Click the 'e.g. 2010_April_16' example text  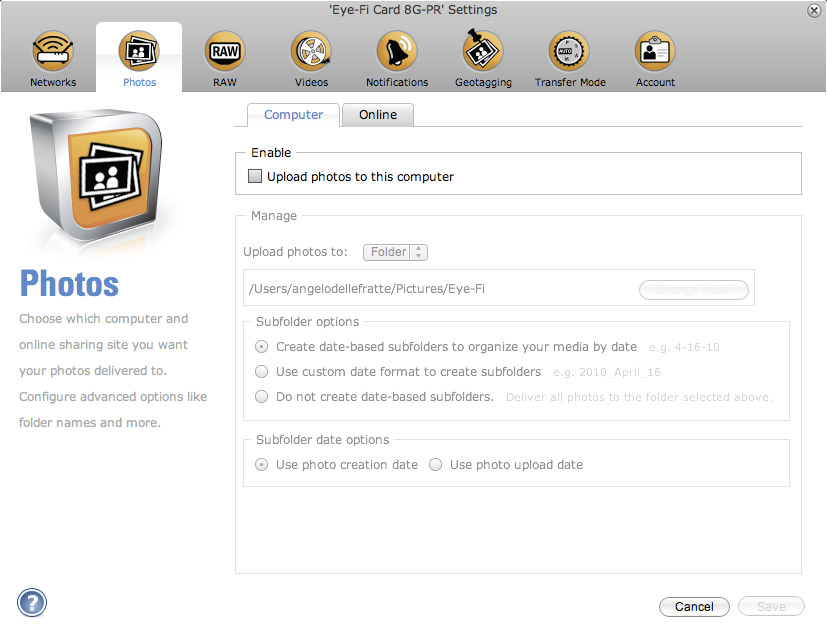[x=607, y=372]
